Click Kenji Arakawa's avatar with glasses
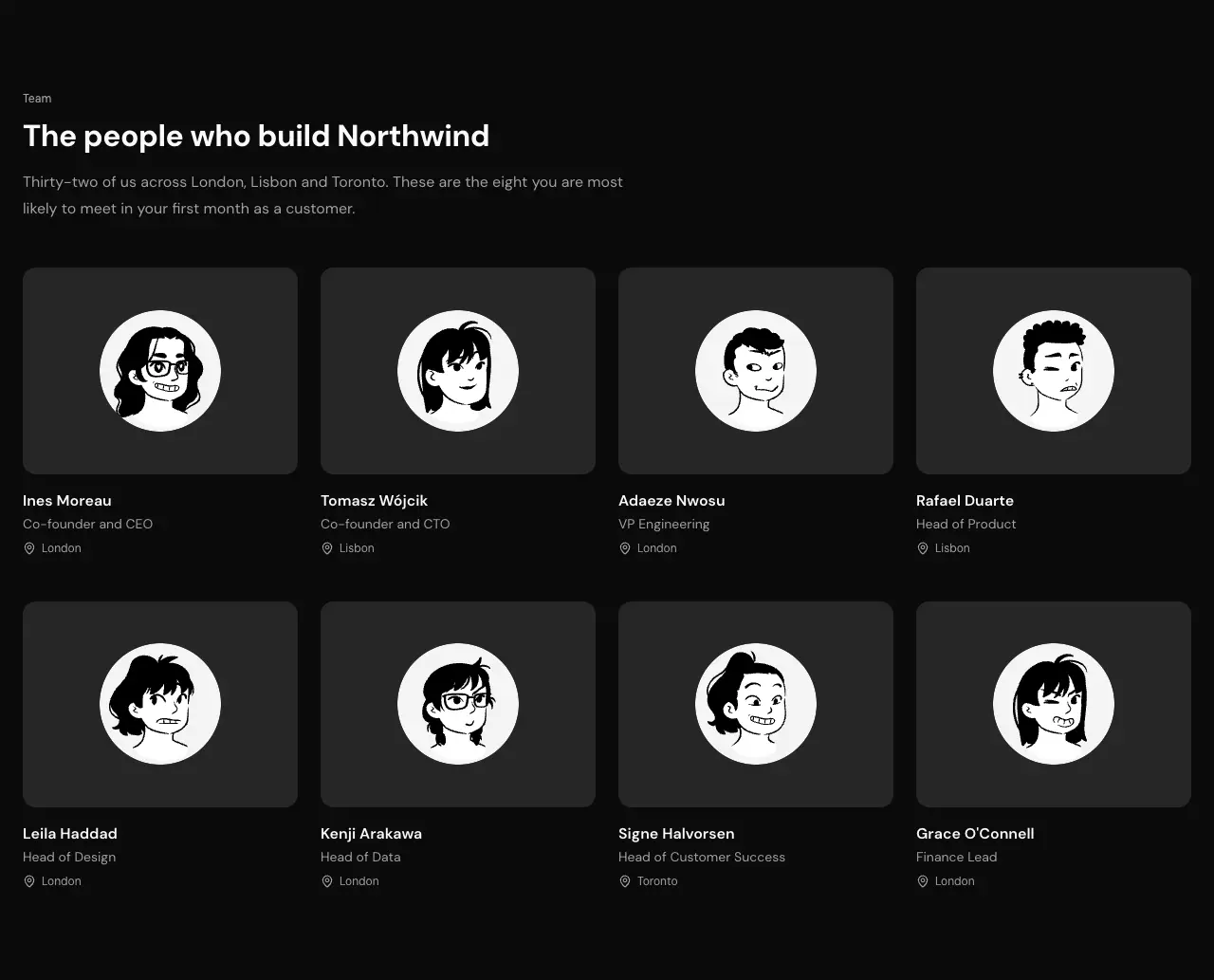 (x=458, y=704)
